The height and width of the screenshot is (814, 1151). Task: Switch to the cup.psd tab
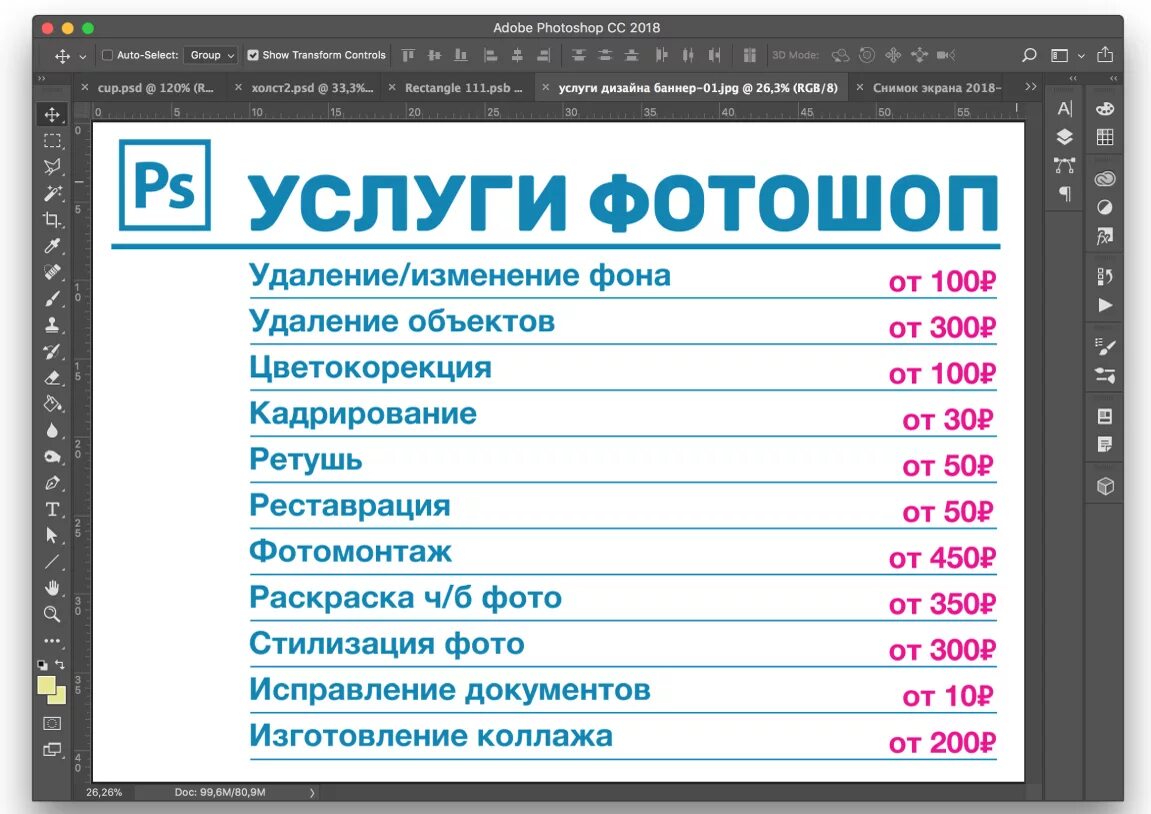pyautogui.click(x=156, y=87)
